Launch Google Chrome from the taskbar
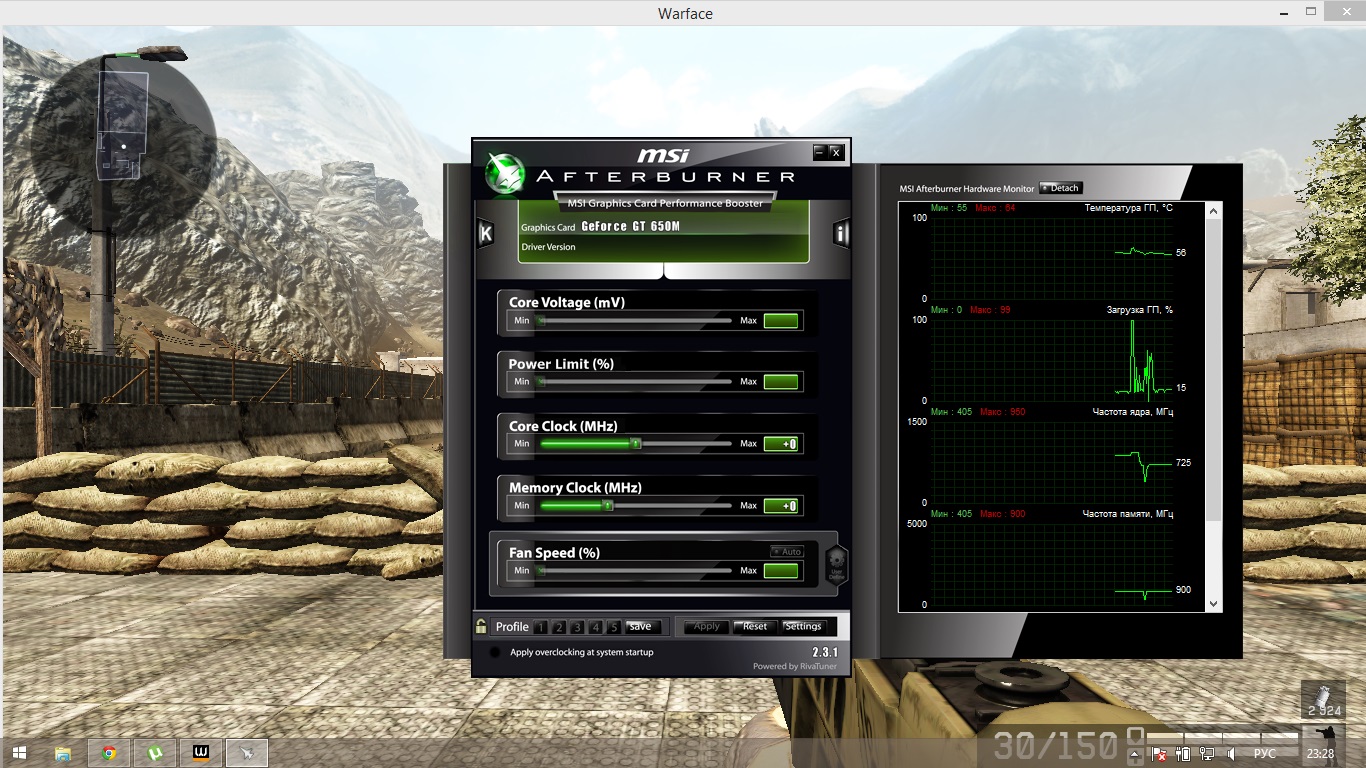Viewport: 1366px width, 768px height. (x=108, y=753)
